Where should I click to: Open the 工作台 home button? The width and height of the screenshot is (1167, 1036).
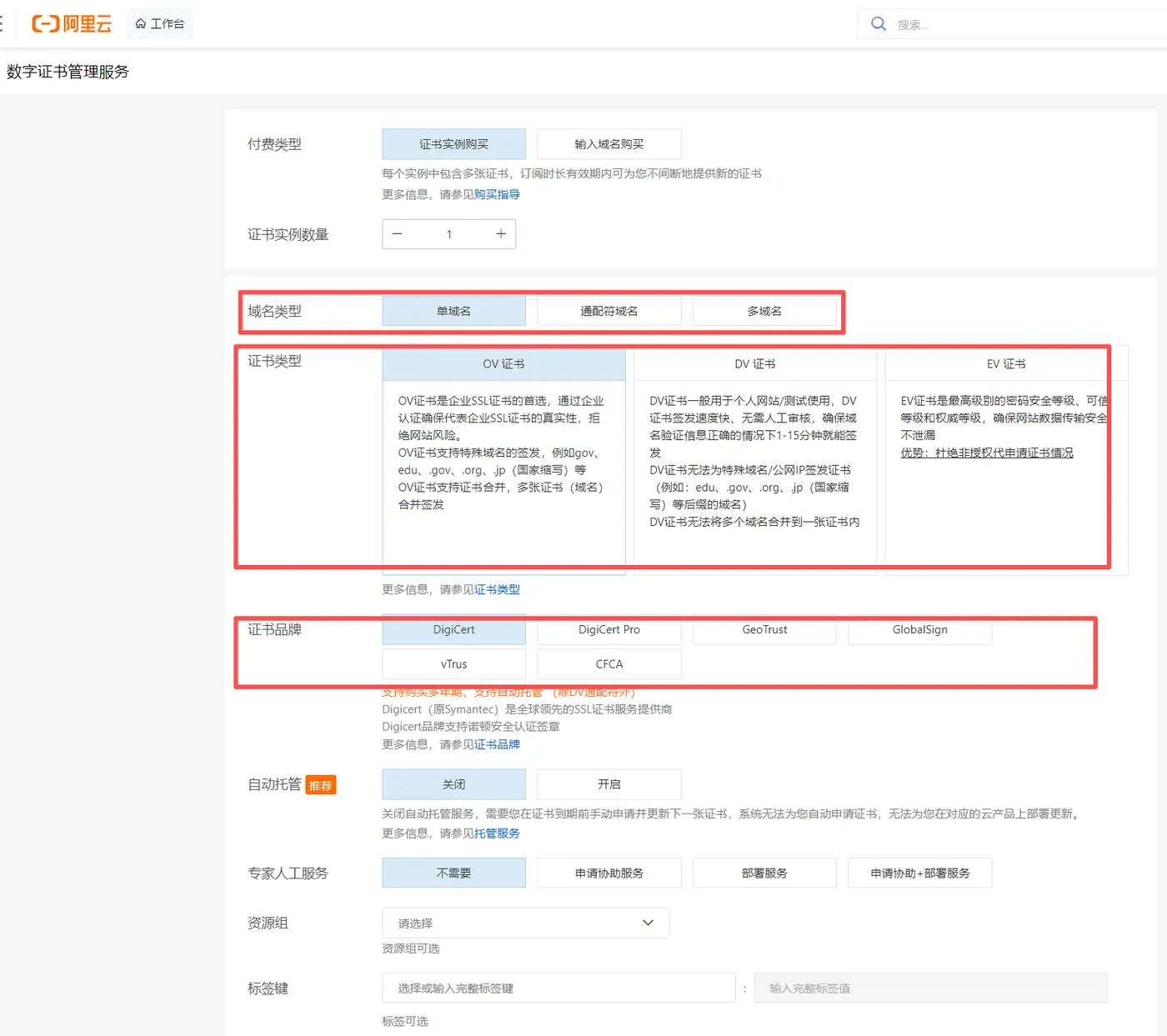tap(160, 23)
